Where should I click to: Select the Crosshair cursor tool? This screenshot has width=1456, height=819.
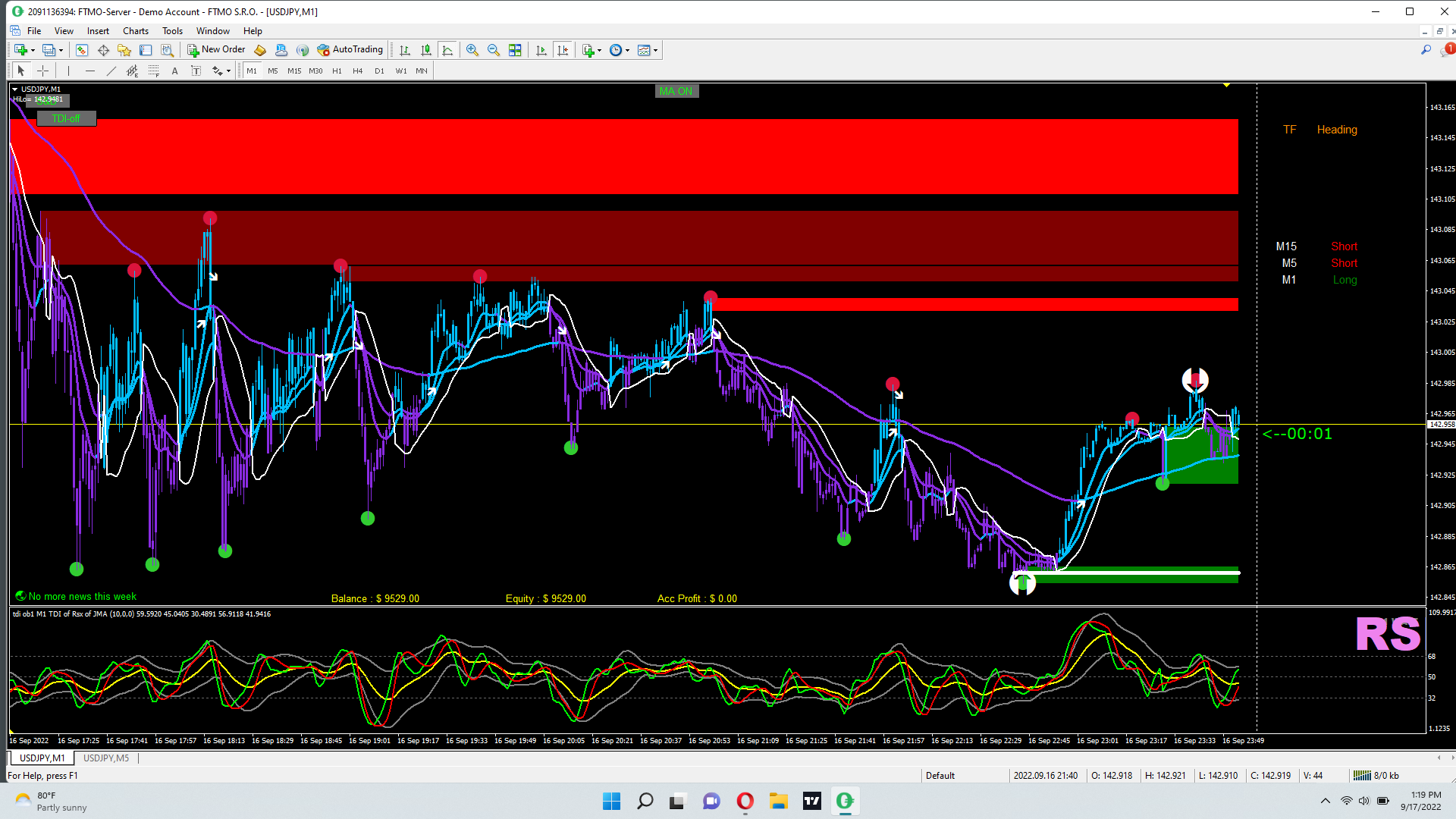click(x=43, y=71)
